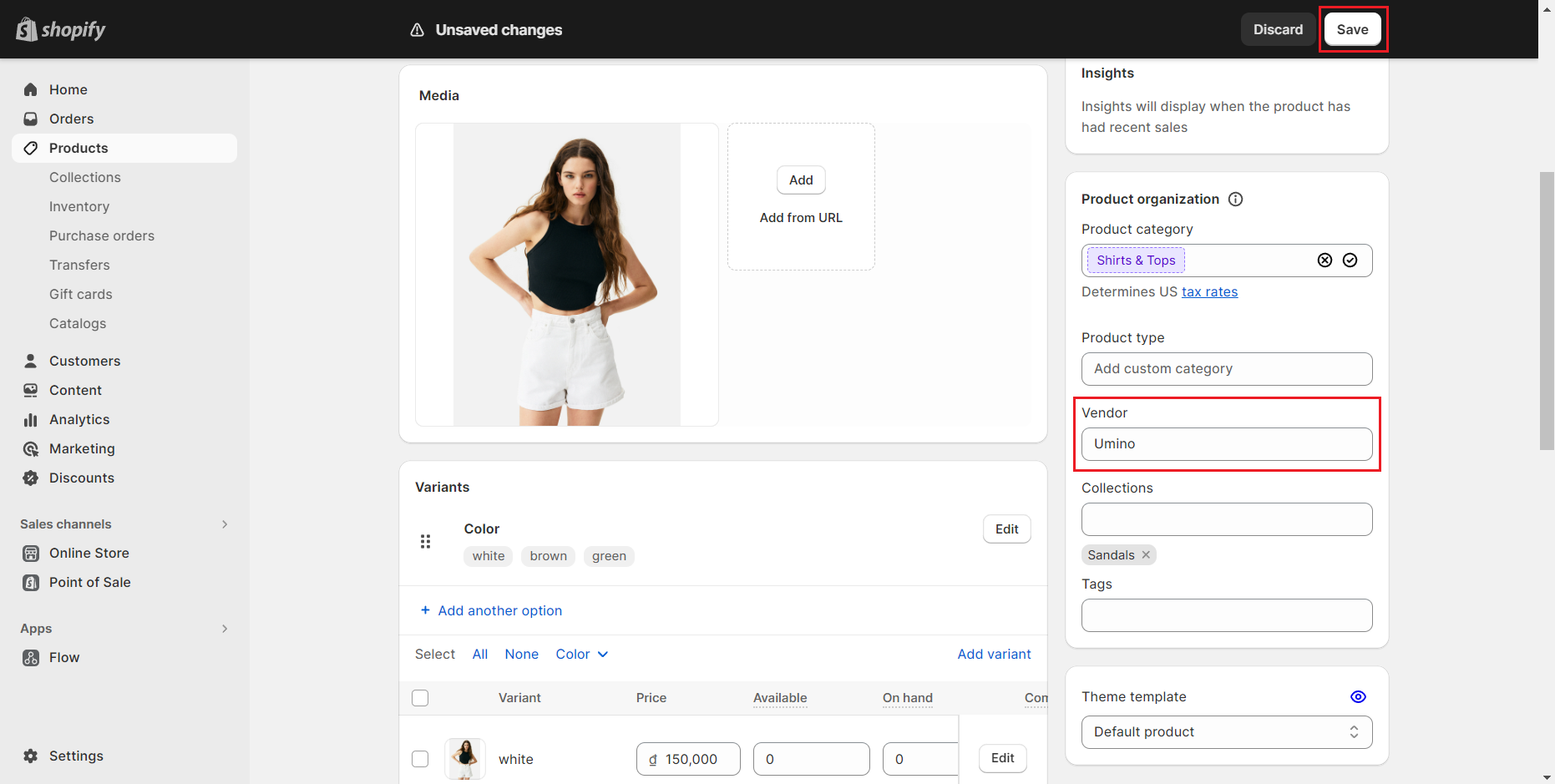Open Settings gear icon

(31, 756)
